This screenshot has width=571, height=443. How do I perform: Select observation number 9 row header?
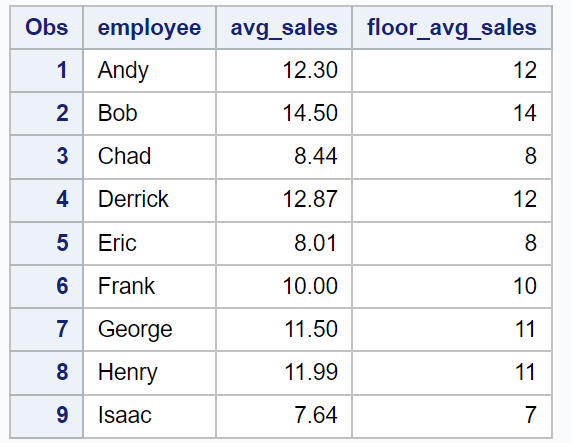point(47,416)
